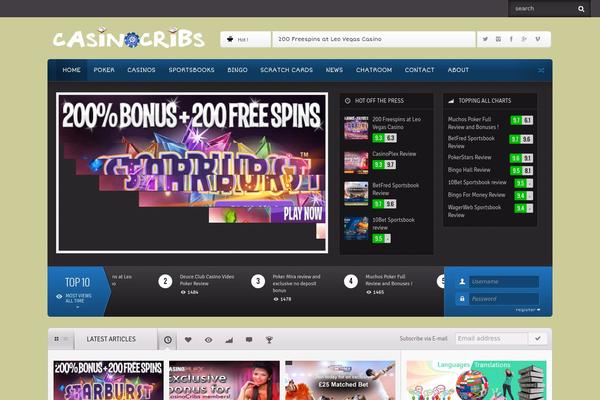Image resolution: width=600 pixels, height=400 pixels.
Task: Open the CasinoPlex Review thumbnail
Action: (x=356, y=162)
